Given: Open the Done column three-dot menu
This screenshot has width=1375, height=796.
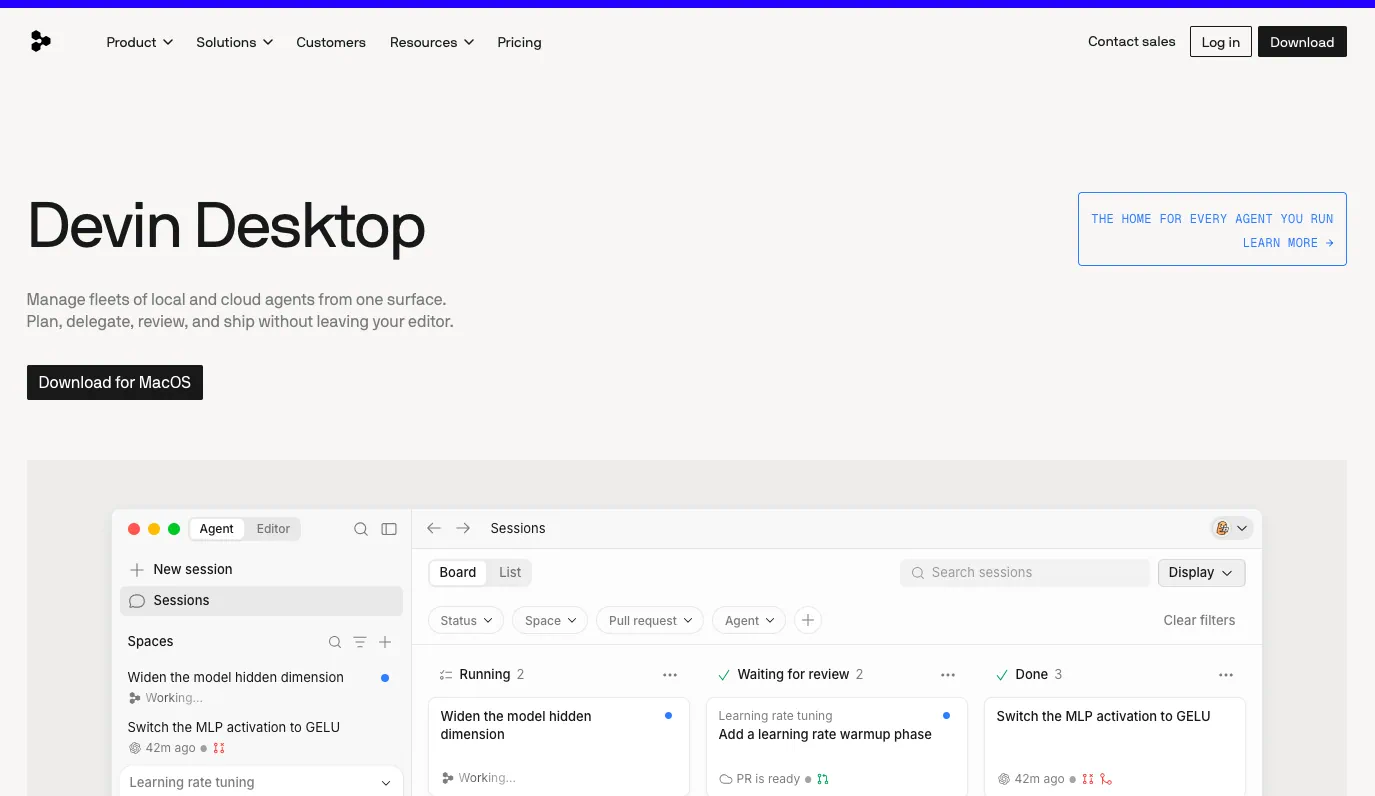Looking at the screenshot, I should [x=1226, y=675].
